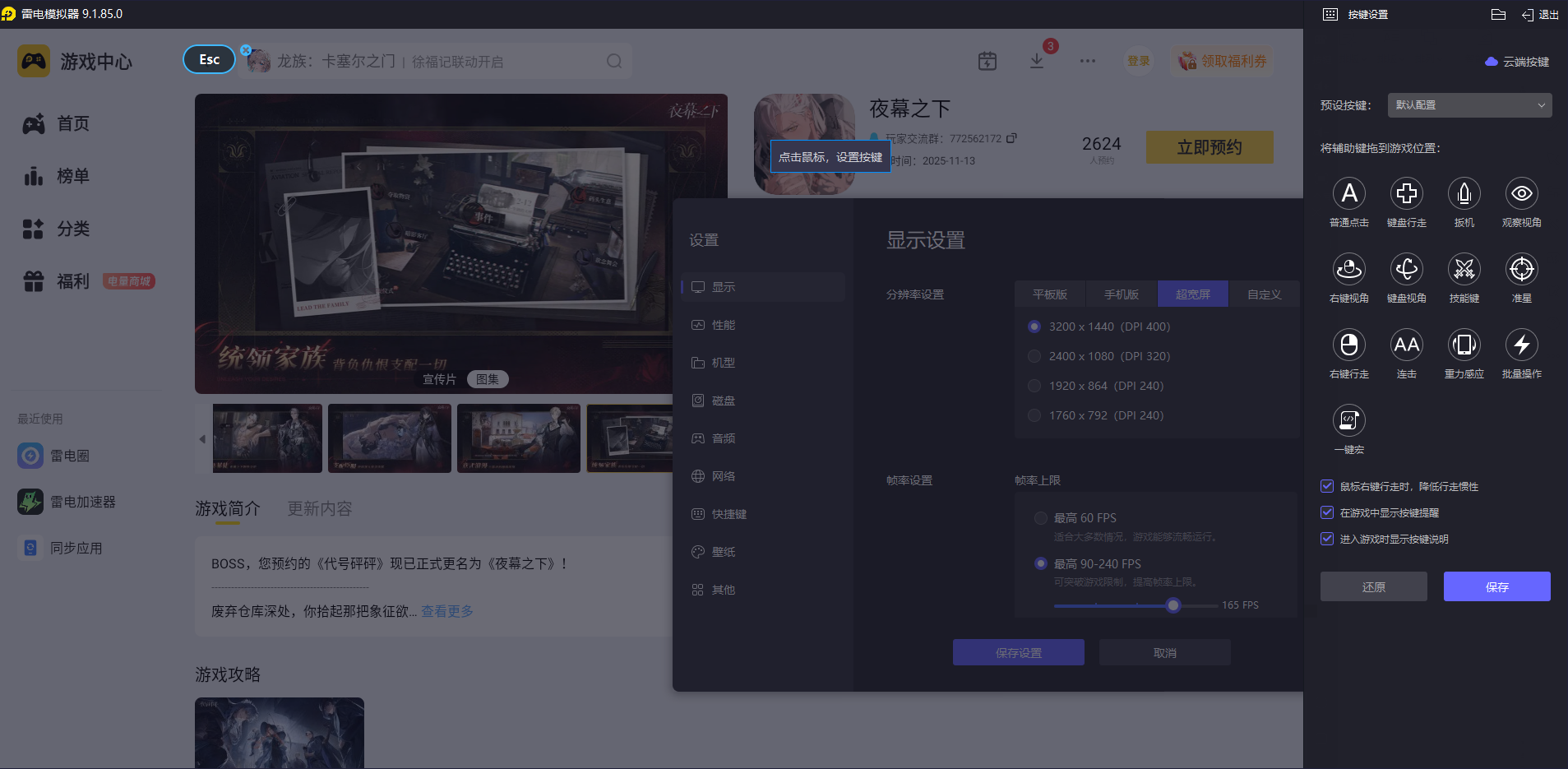This screenshot has height=769, width=1568.
Task: Click the purple 保存 button
Action: pyautogui.click(x=1496, y=586)
